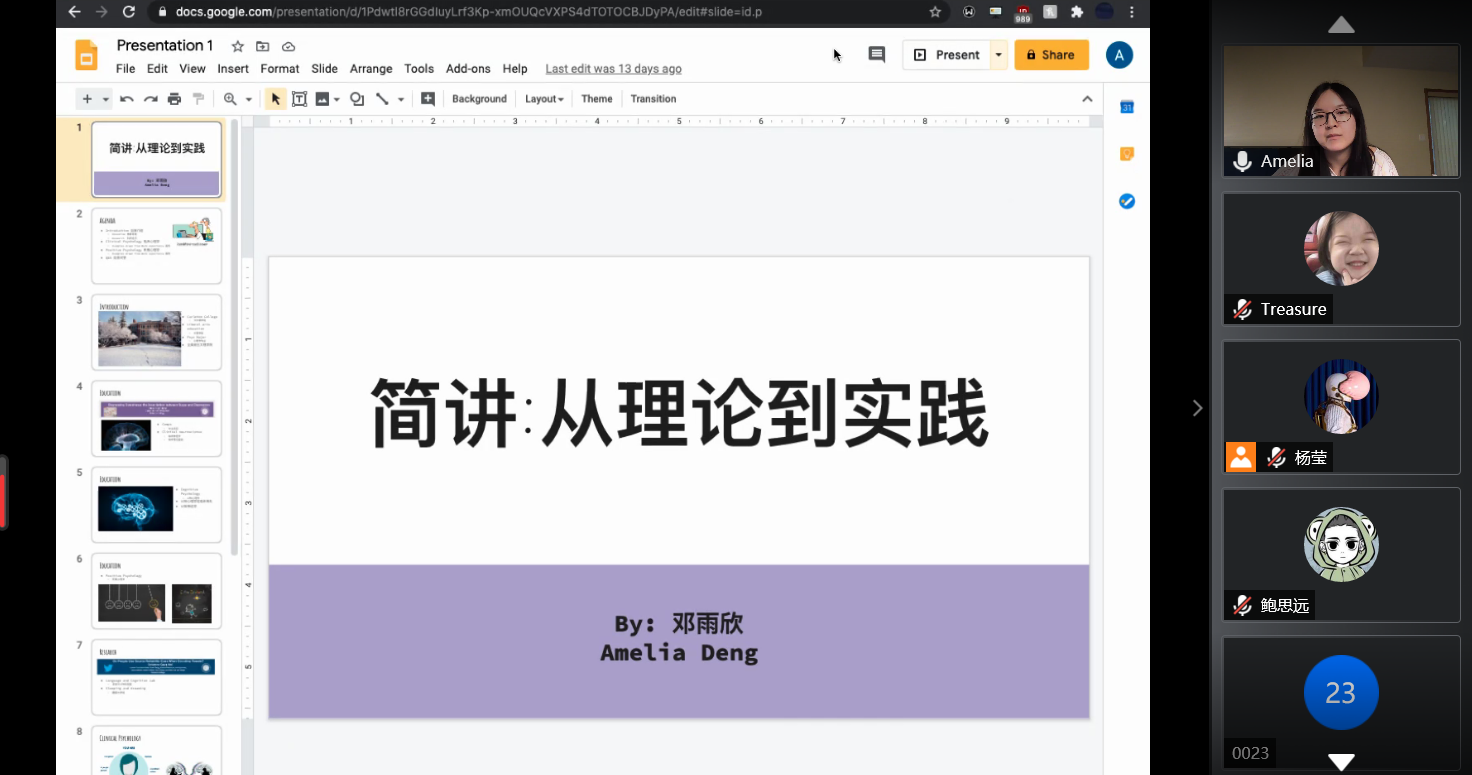Open the File menu
The height and width of the screenshot is (775, 1472).
(x=126, y=69)
